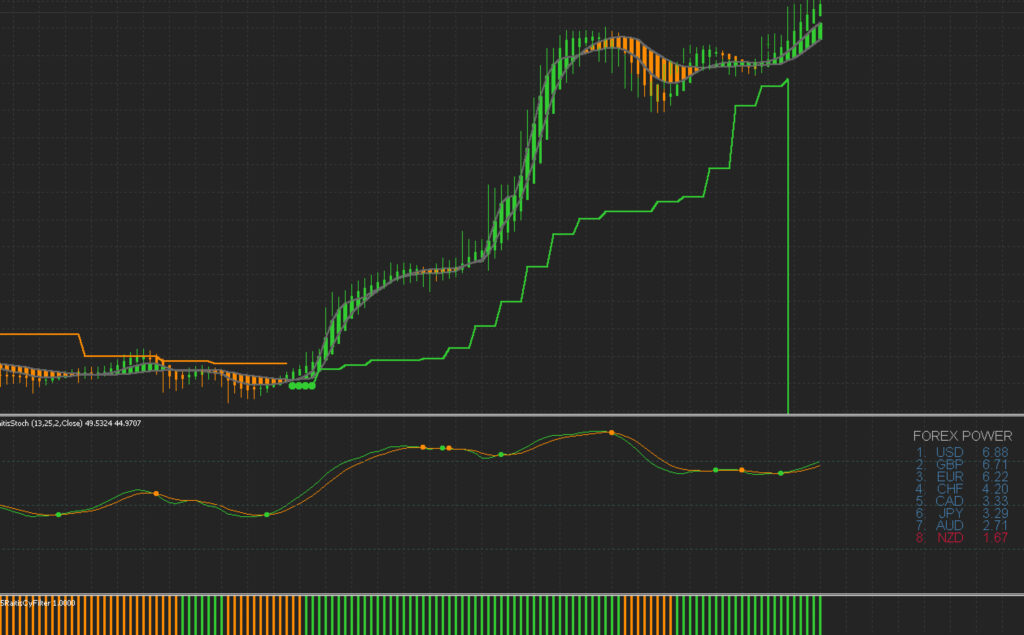Click the CAD strength value 3.33
This screenshot has height=635, width=1024.
point(995,501)
